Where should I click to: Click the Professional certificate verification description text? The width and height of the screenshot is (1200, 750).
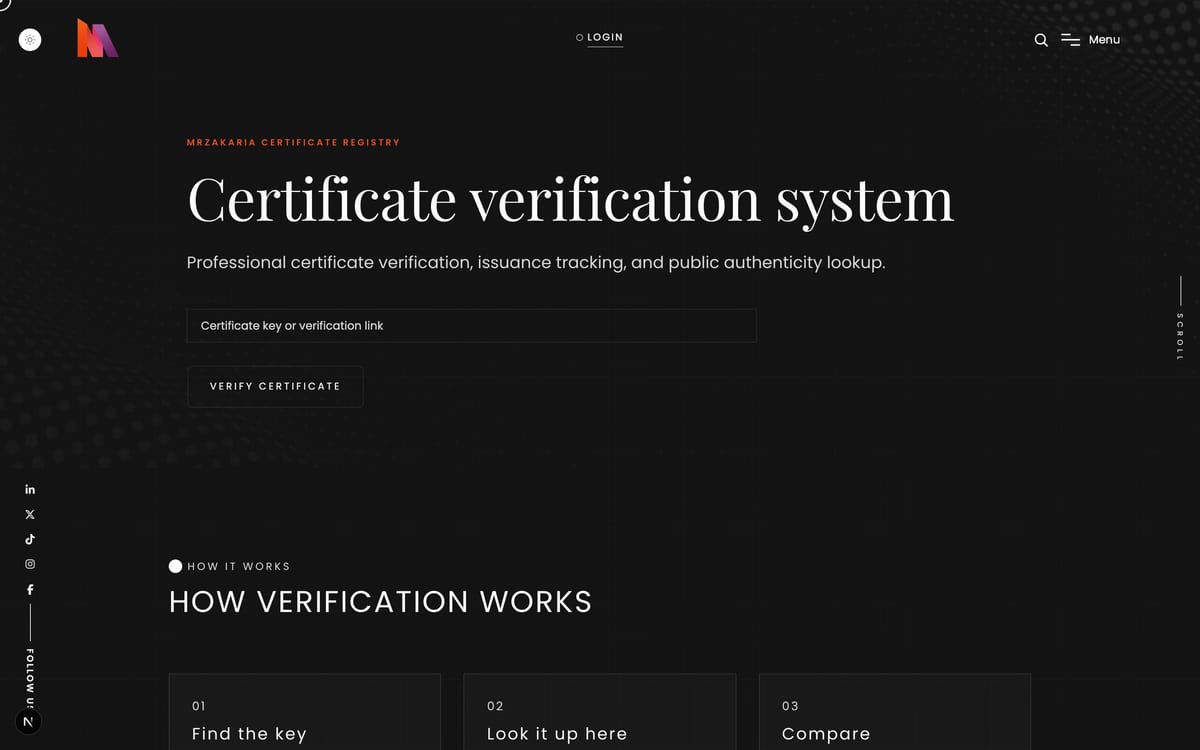[536, 263]
